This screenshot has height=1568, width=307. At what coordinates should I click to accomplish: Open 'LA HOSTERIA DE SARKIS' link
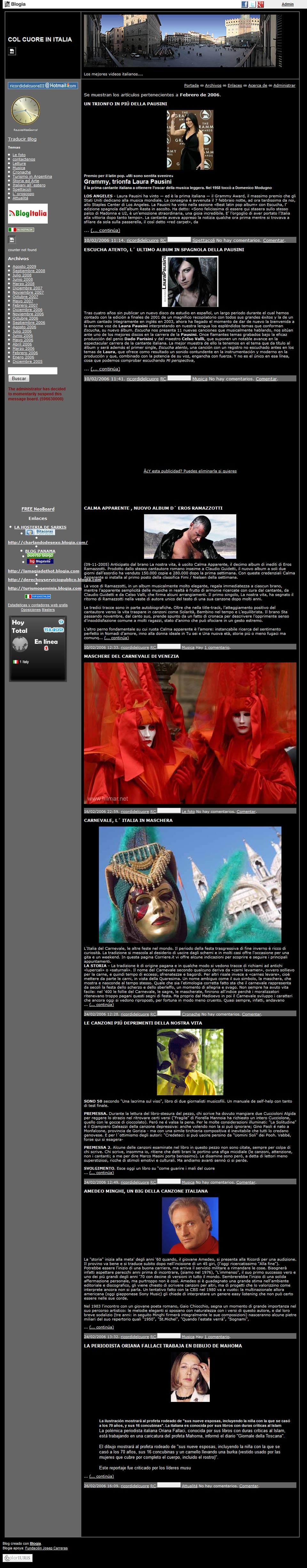point(40,527)
